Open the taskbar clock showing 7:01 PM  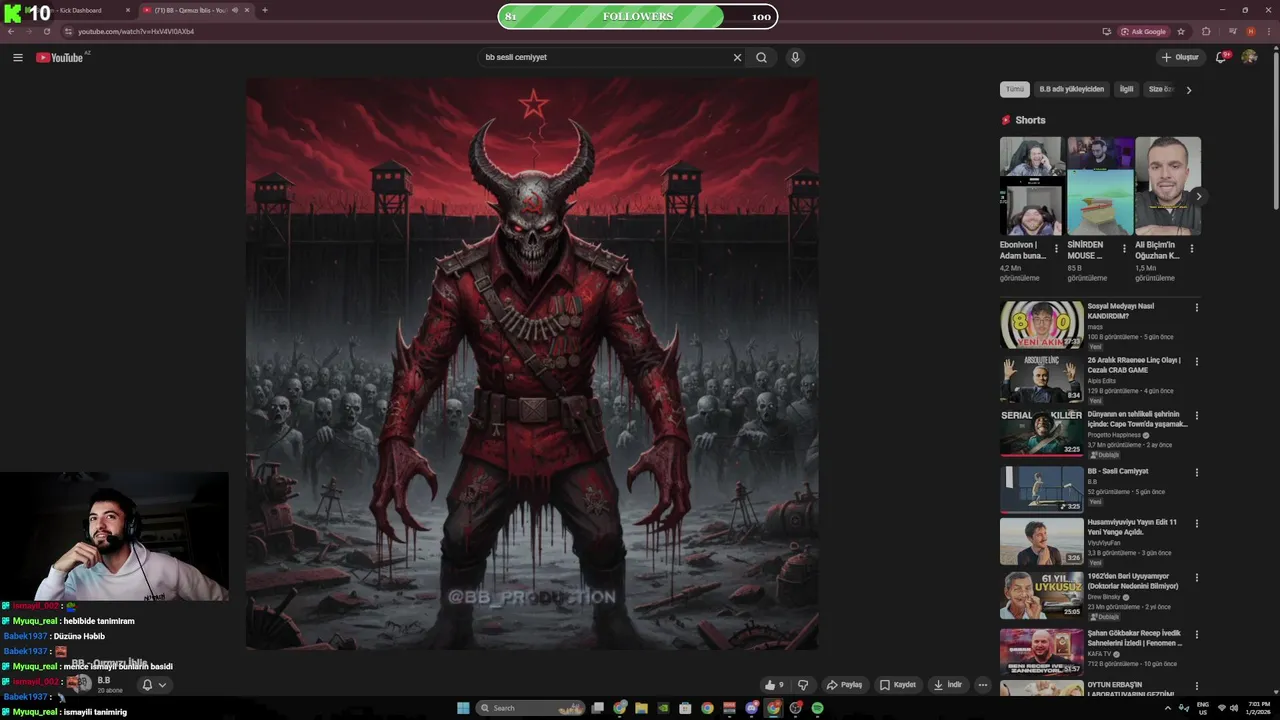(1258, 708)
